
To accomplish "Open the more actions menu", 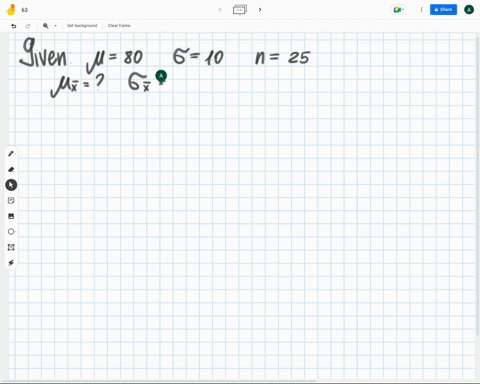I will [421, 10].
